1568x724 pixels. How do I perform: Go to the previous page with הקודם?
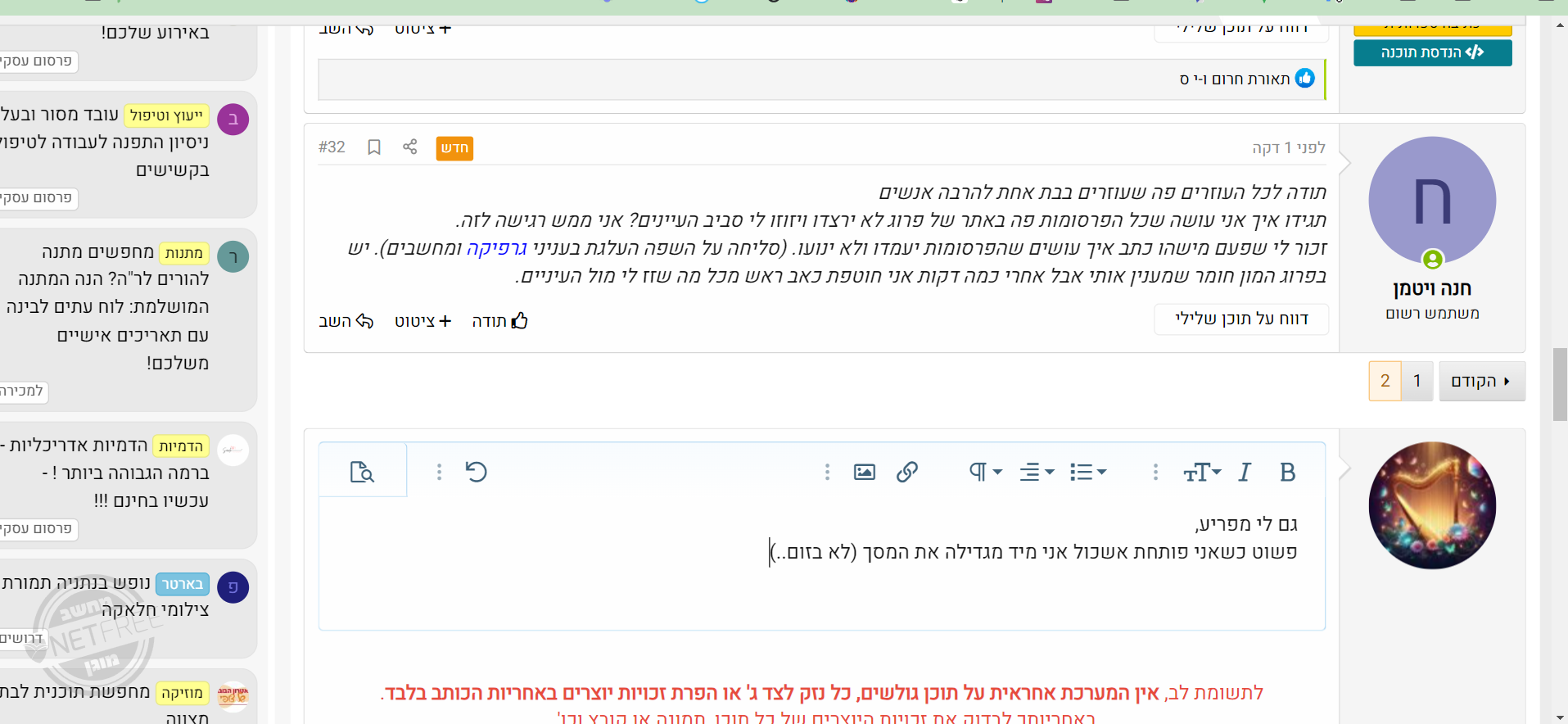(x=1481, y=381)
